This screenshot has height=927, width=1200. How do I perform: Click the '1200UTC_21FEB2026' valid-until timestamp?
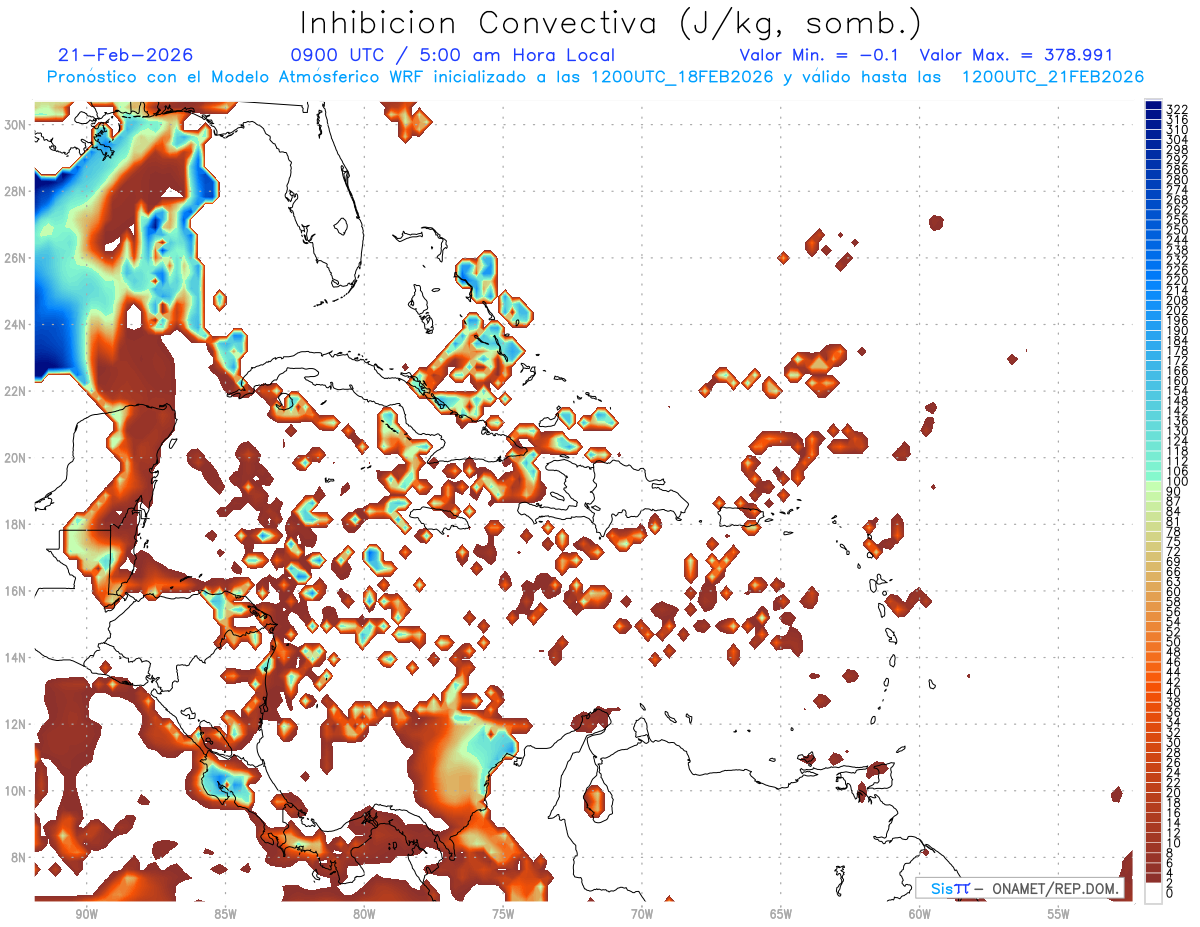pos(1052,77)
